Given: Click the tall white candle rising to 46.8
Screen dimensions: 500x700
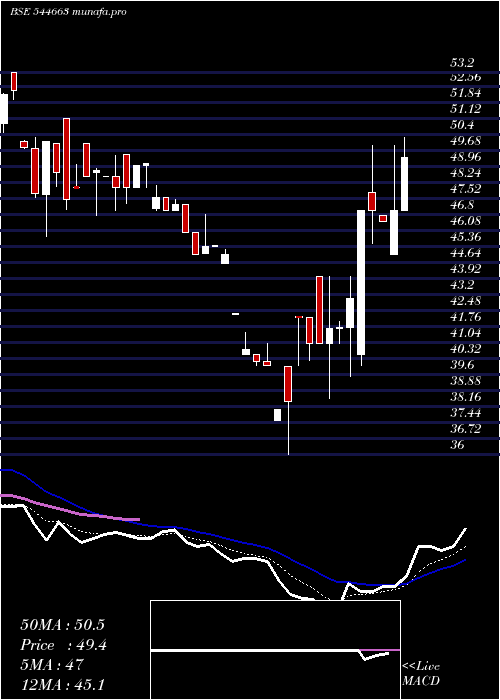Looking at the screenshot, I should click(x=361, y=283).
